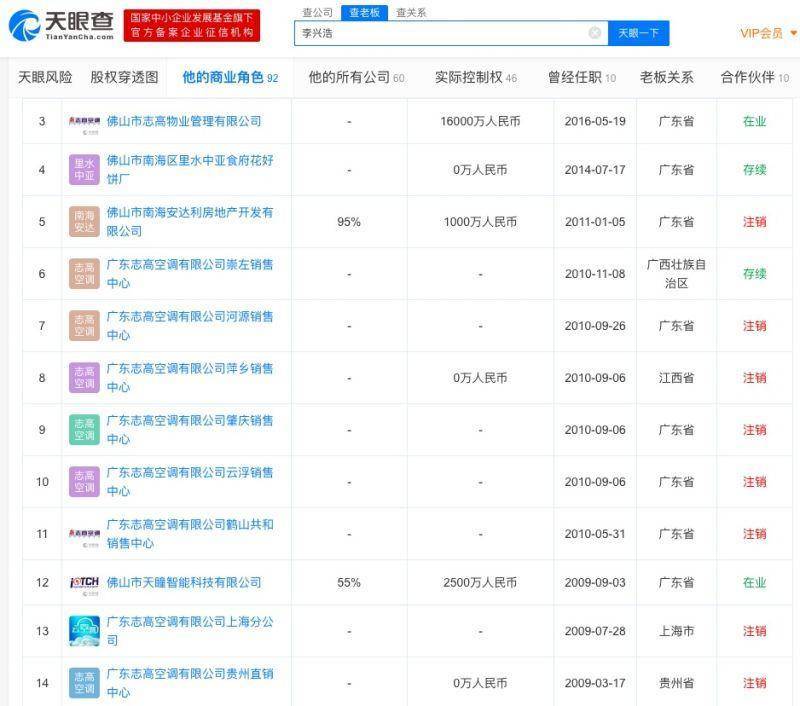Click the 55% shareholding cell

349,583
